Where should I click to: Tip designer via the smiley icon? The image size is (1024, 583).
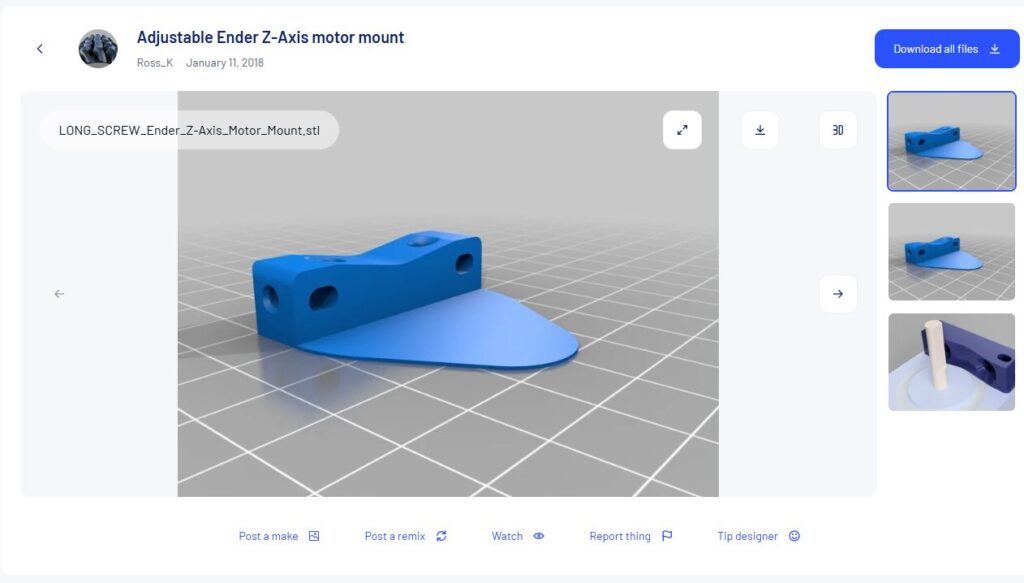[794, 536]
